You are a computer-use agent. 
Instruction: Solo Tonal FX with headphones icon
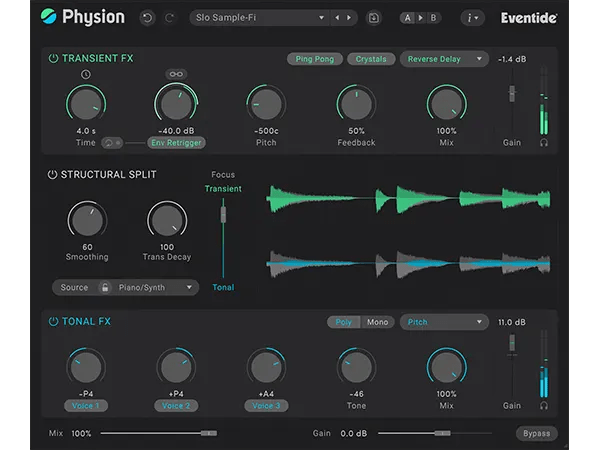click(544, 406)
